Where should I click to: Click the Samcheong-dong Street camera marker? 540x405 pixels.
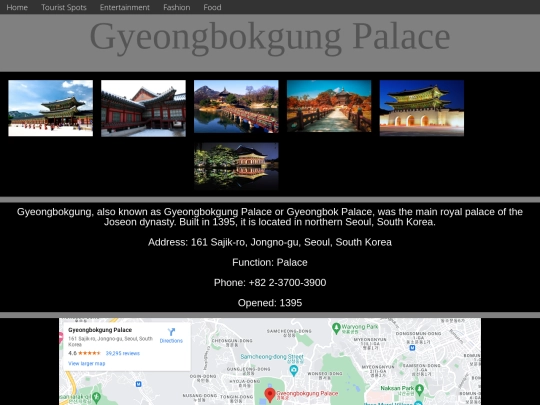click(294, 371)
